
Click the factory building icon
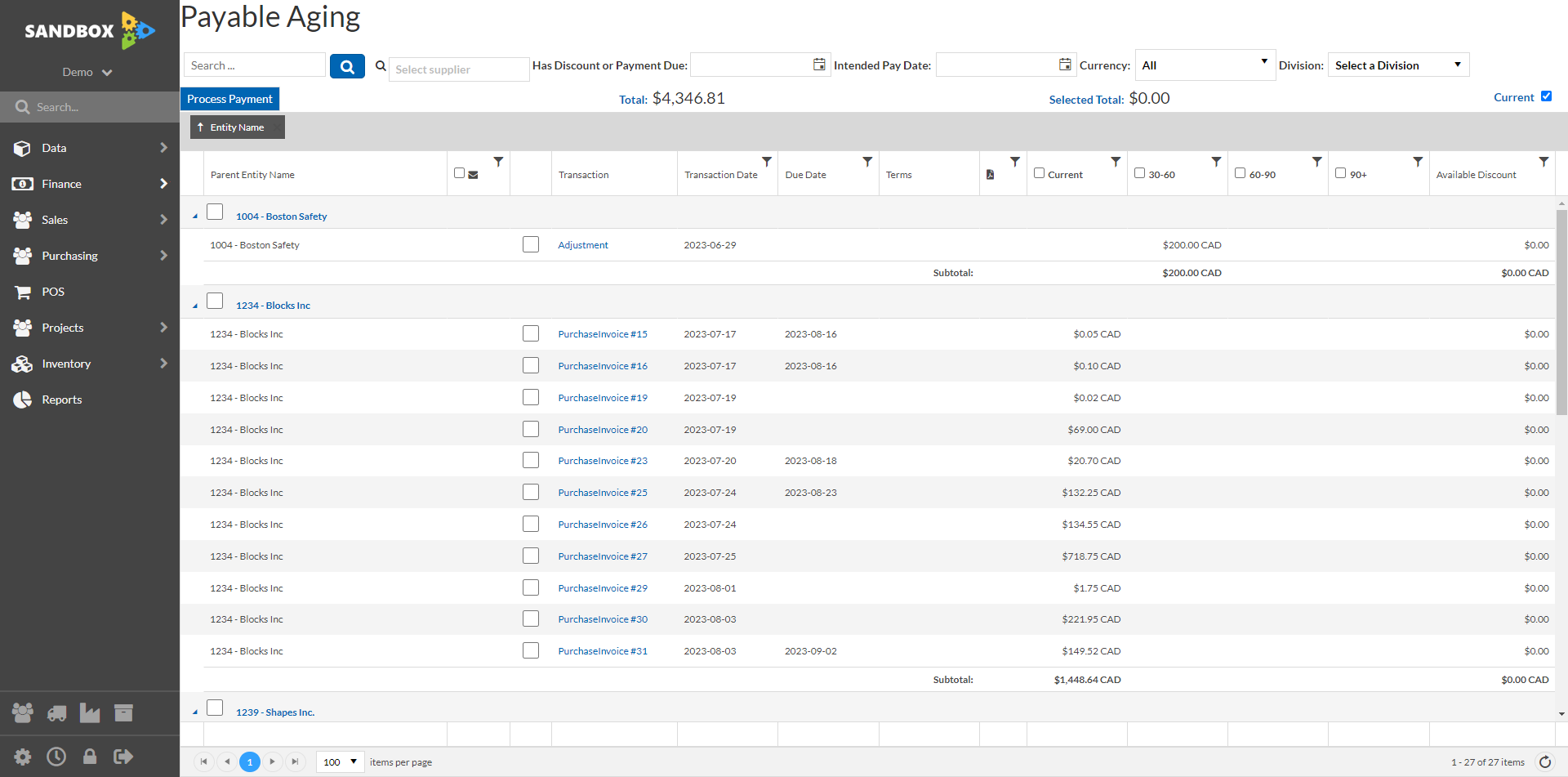(x=90, y=713)
